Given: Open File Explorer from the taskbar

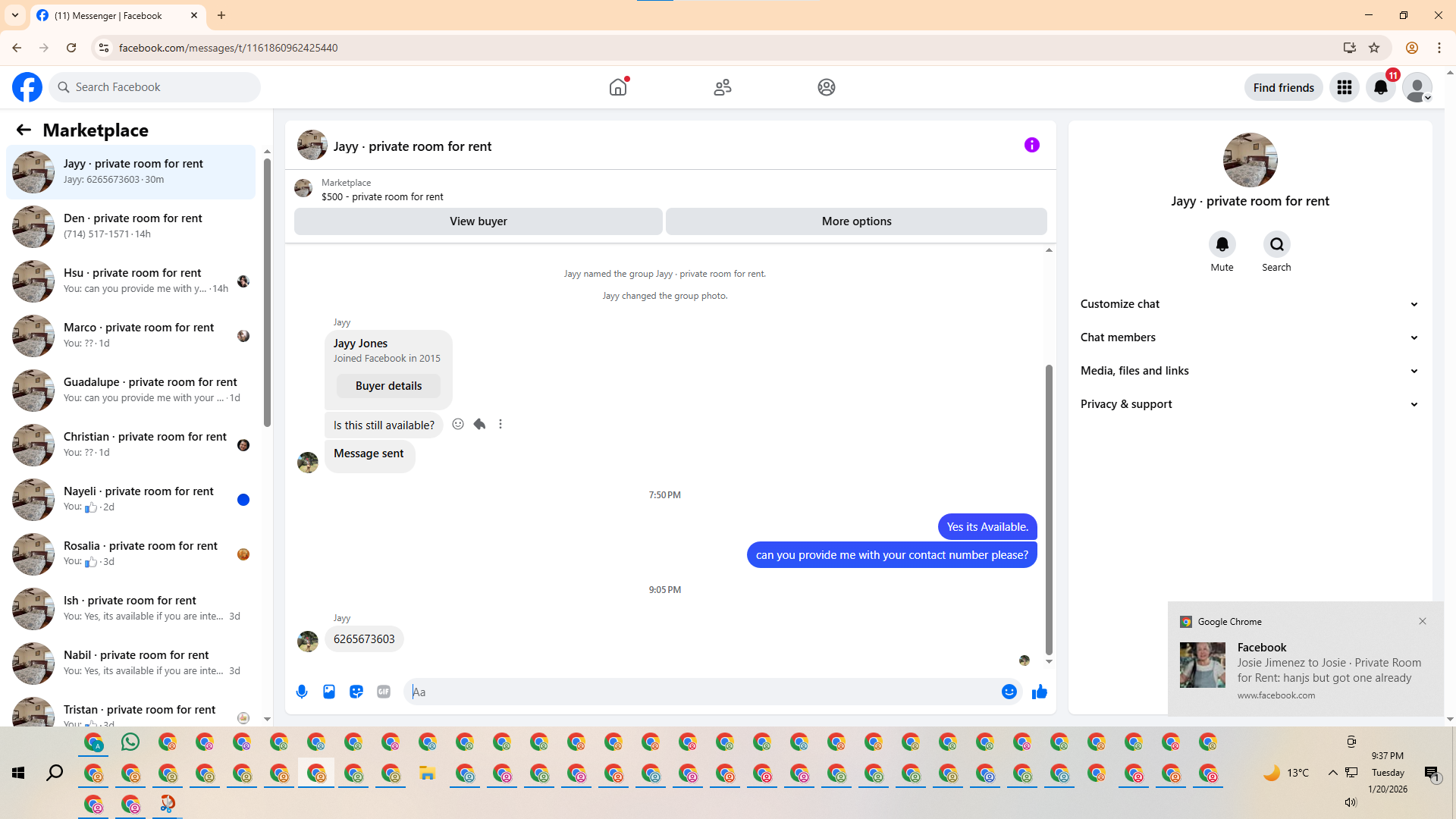Looking at the screenshot, I should pos(428,773).
